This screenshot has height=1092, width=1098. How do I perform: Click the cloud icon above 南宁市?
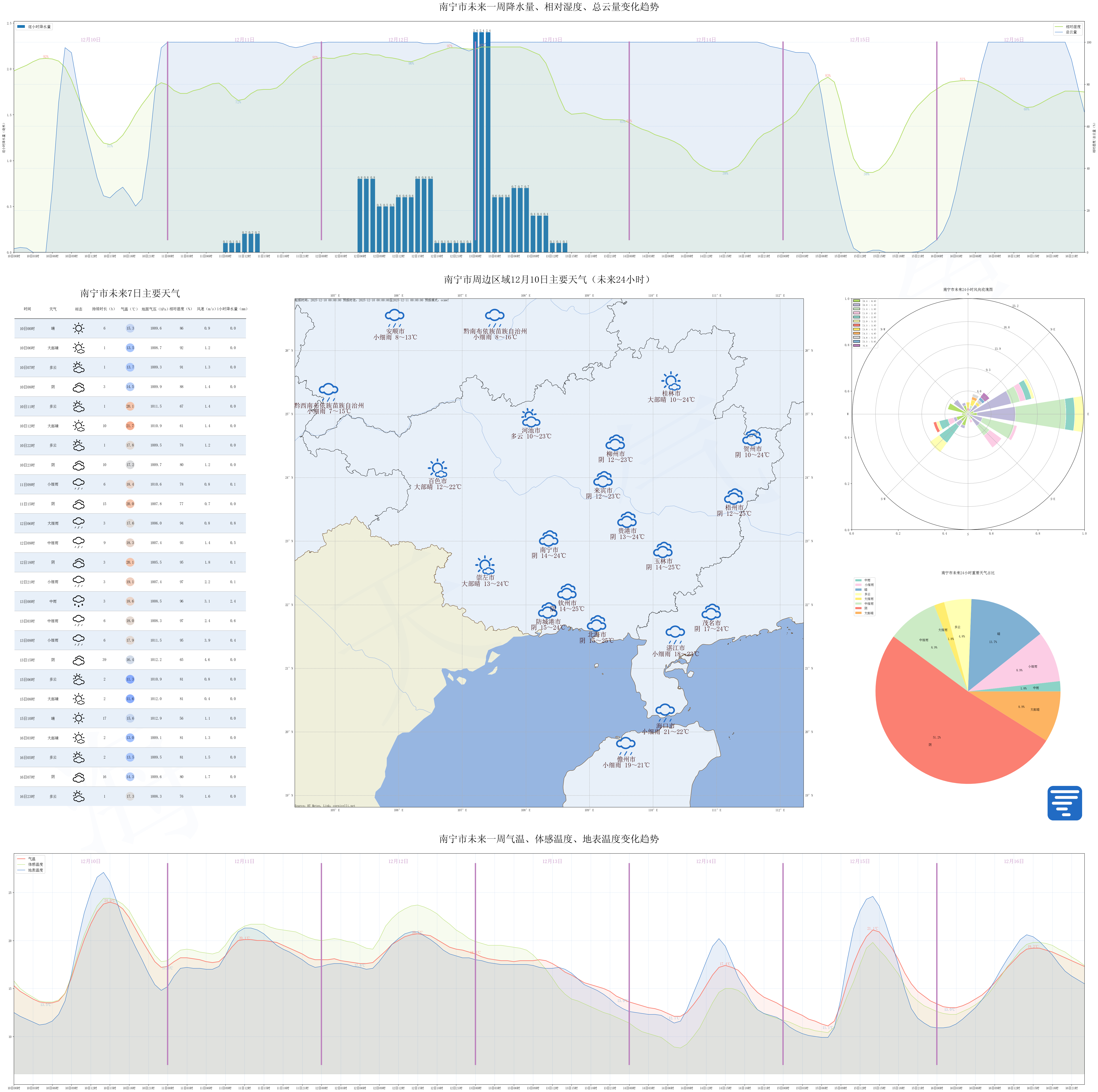click(548, 538)
